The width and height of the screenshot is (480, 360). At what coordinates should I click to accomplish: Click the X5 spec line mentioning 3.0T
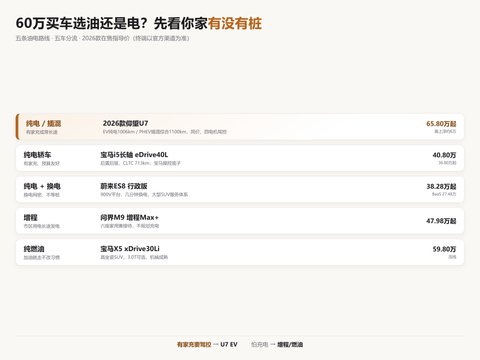(x=134, y=257)
